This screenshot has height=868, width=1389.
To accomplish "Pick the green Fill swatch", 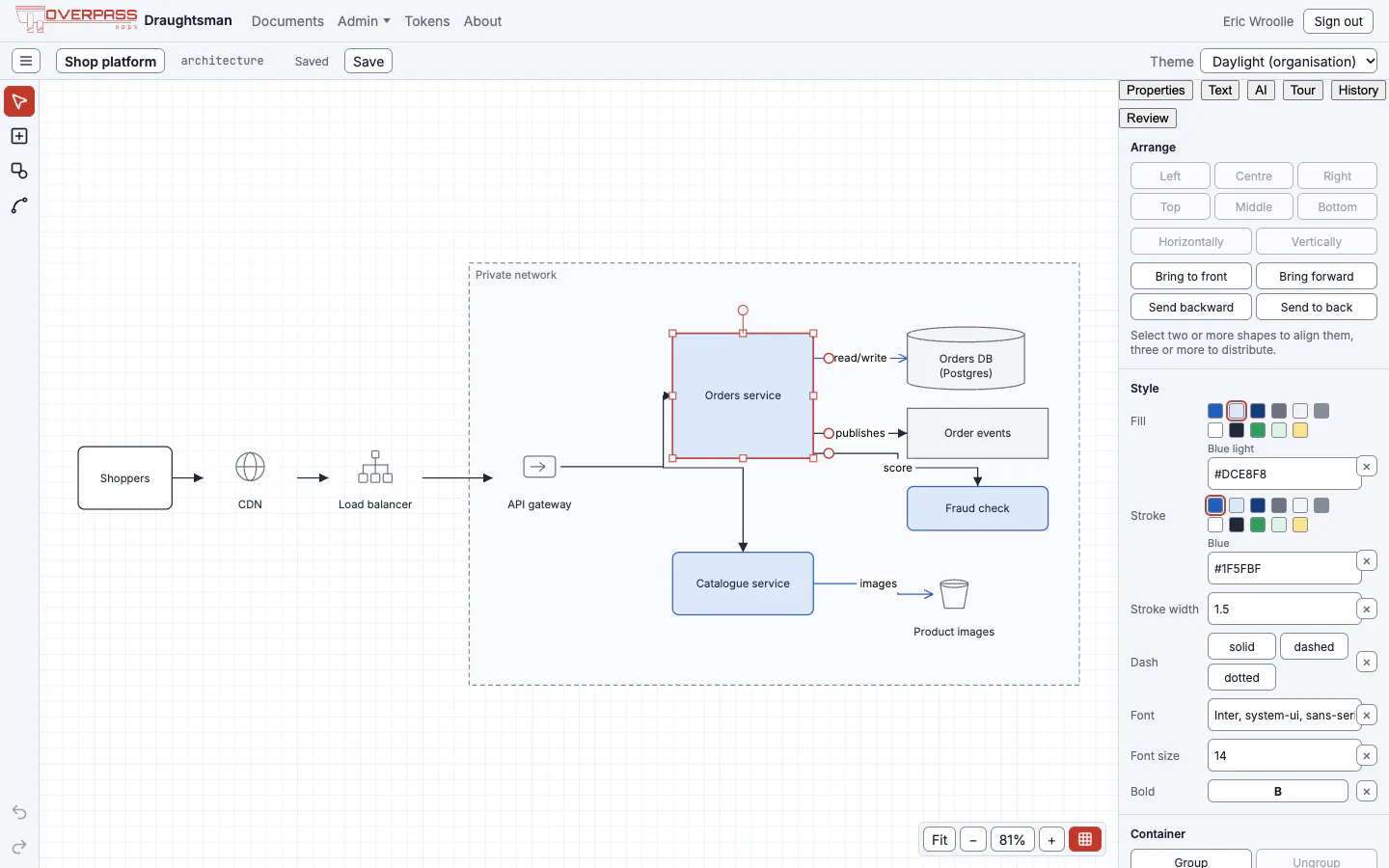I will click(x=1258, y=430).
